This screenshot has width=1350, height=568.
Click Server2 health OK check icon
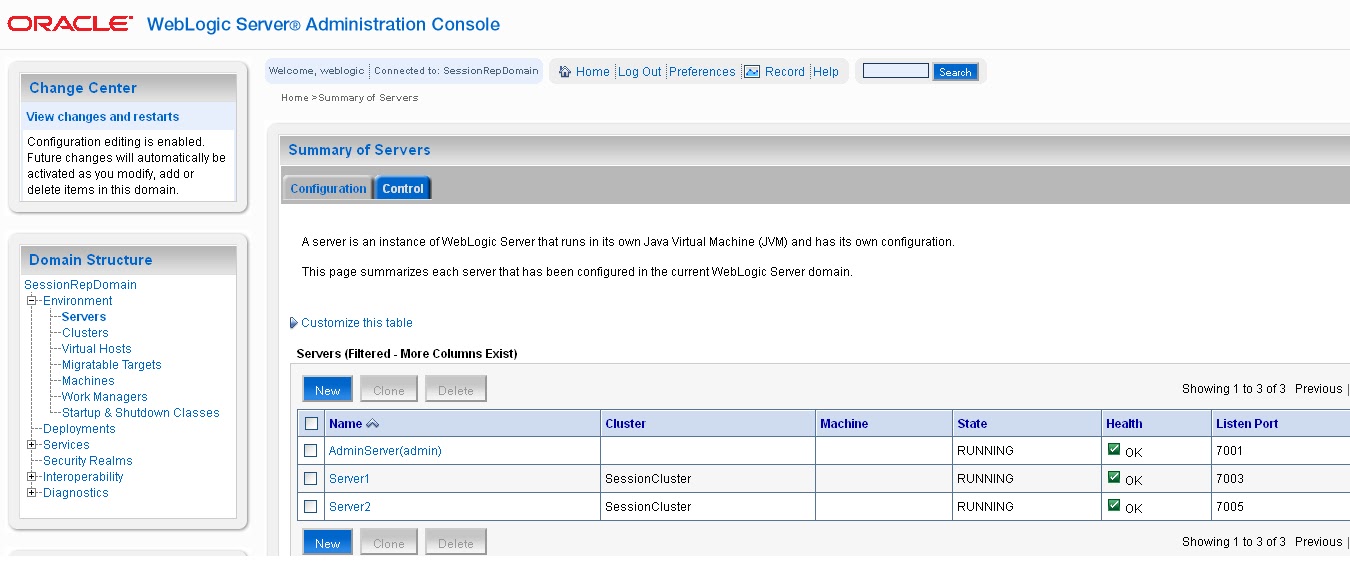1114,506
